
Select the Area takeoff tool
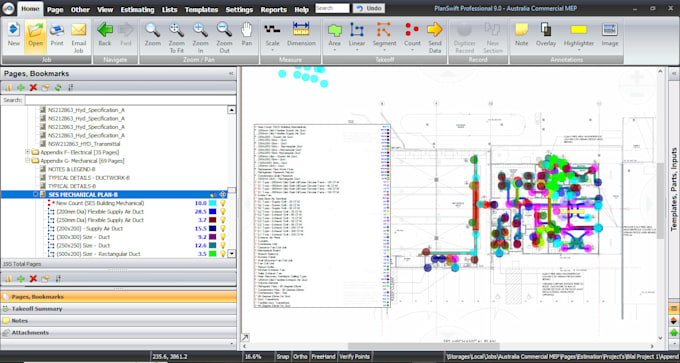pyautogui.click(x=334, y=35)
